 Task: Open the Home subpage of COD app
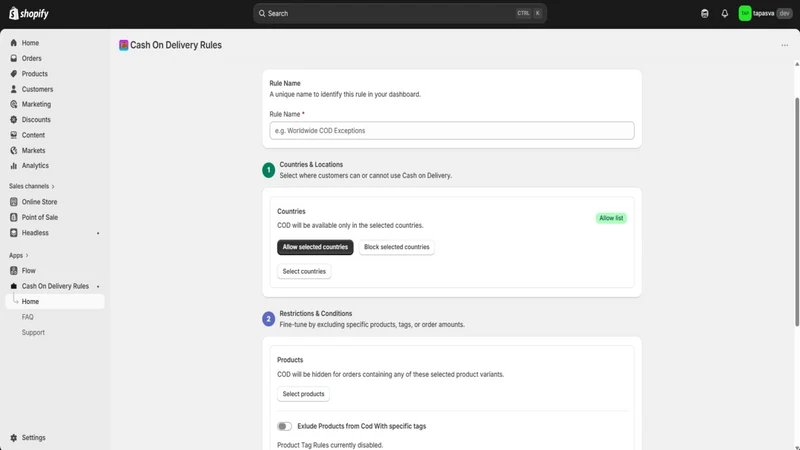55,302
